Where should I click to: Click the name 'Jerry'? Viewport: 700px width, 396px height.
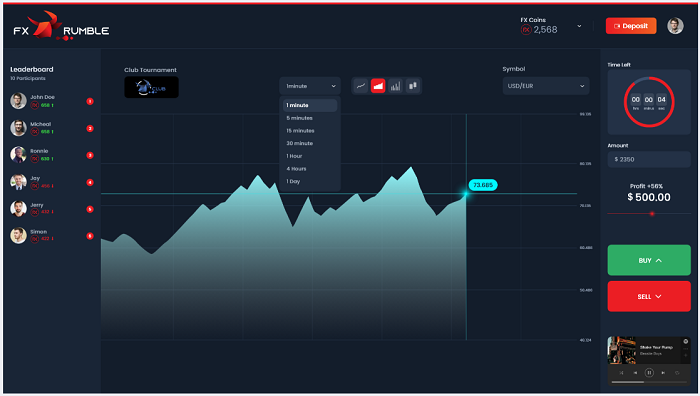[x=37, y=205]
